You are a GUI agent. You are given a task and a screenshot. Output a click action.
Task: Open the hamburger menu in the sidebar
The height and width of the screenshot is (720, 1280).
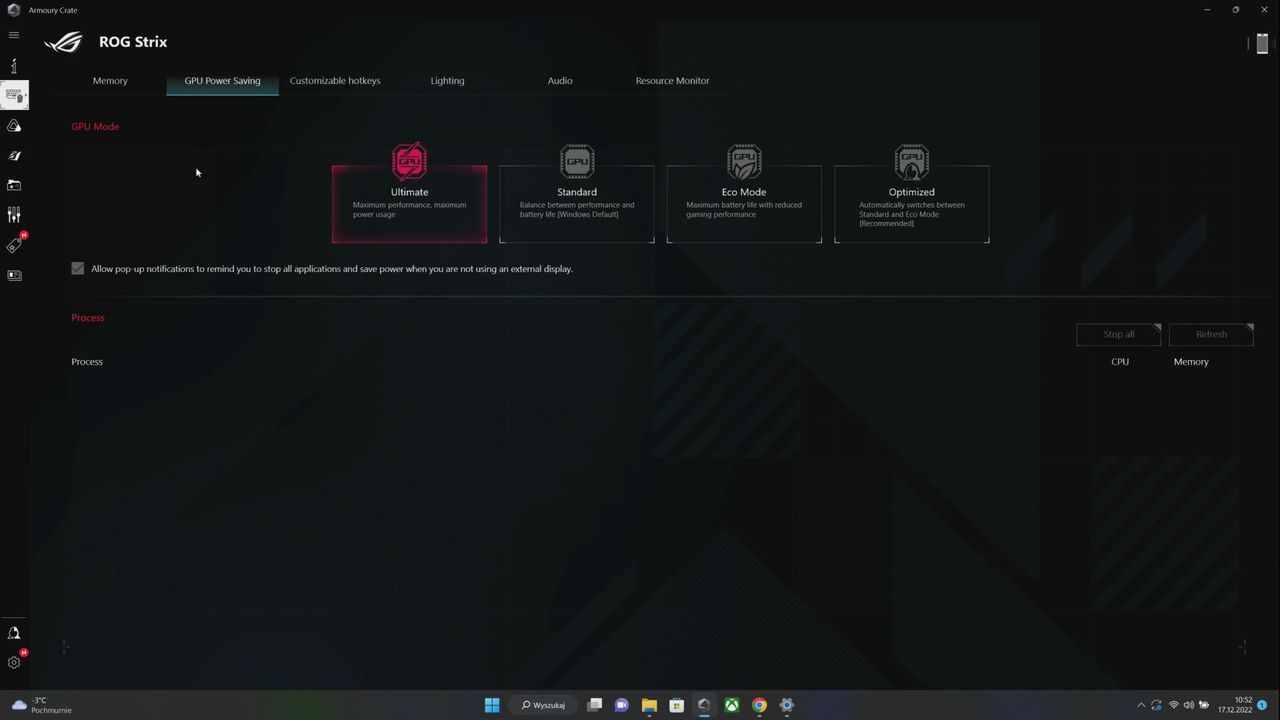[14, 35]
